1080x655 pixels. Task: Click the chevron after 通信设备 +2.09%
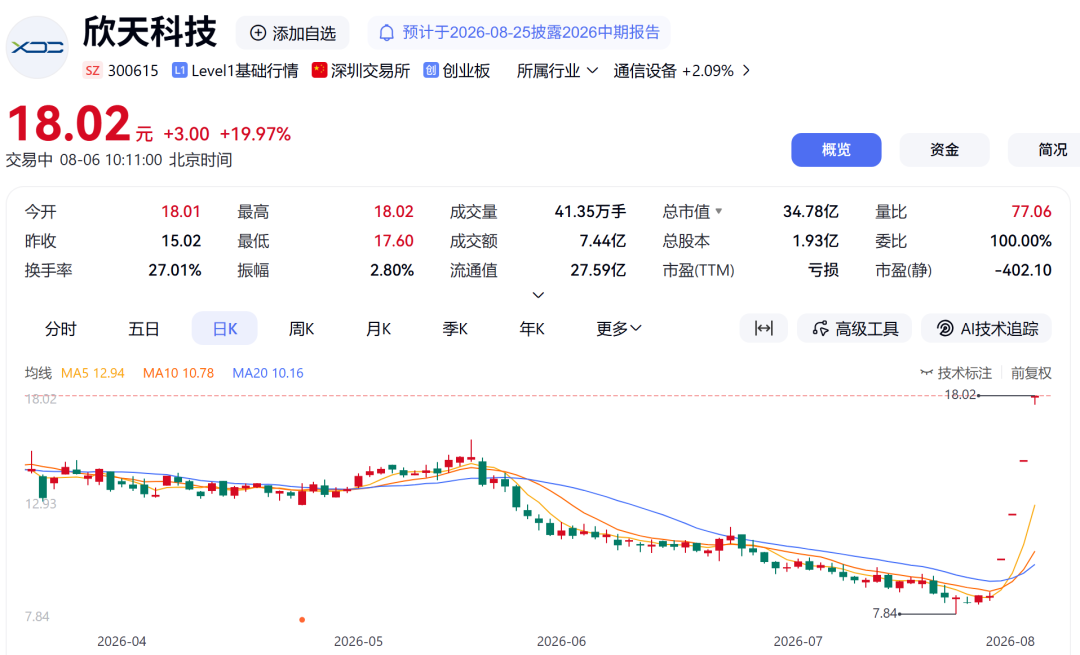746,71
